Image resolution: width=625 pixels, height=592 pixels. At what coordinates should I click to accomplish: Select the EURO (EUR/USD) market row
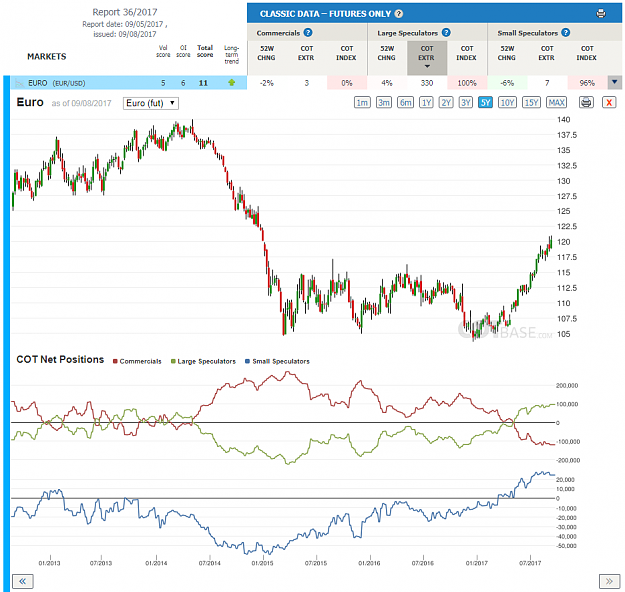click(x=129, y=83)
